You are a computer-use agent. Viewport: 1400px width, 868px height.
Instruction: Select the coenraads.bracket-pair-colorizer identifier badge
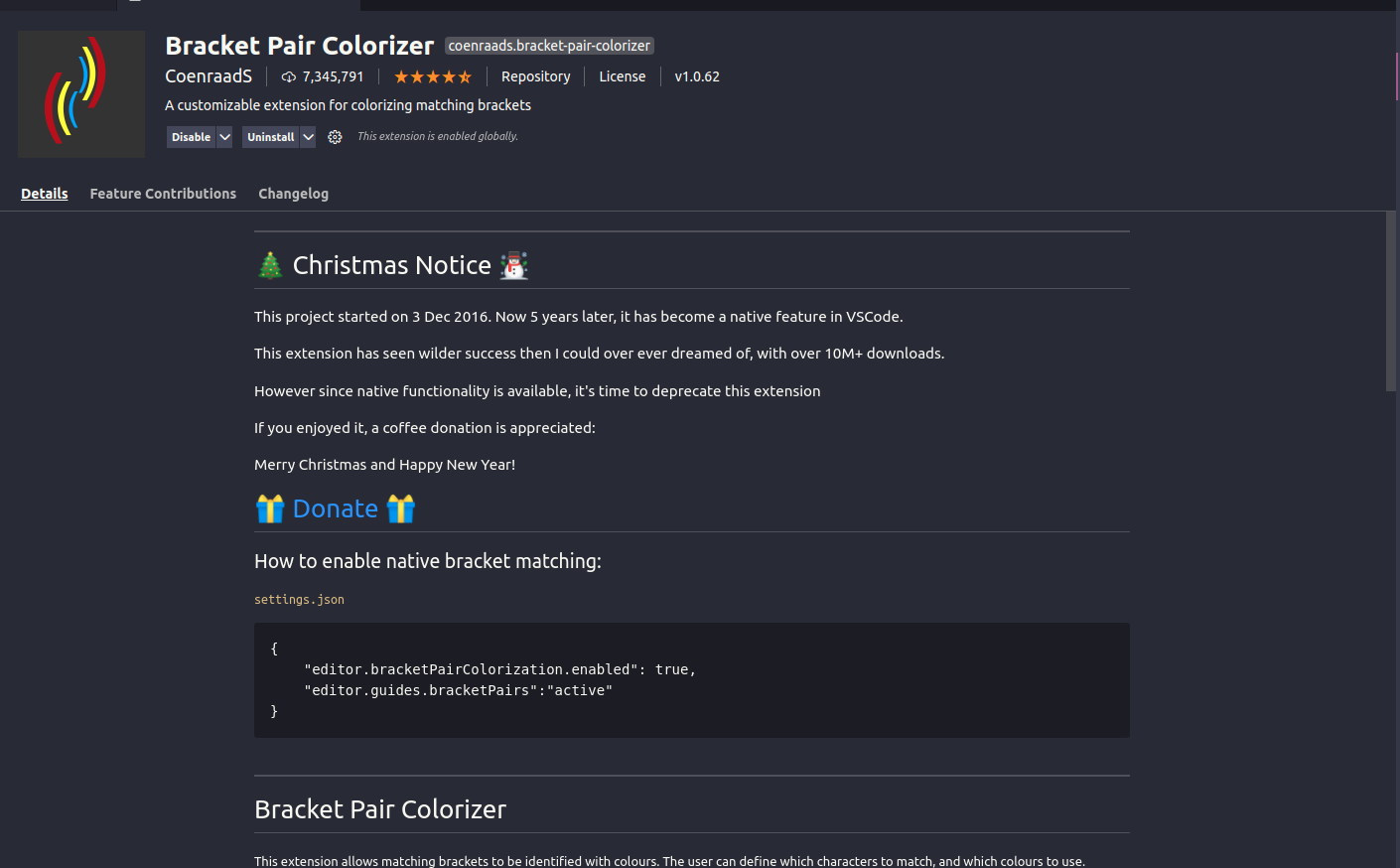(549, 45)
